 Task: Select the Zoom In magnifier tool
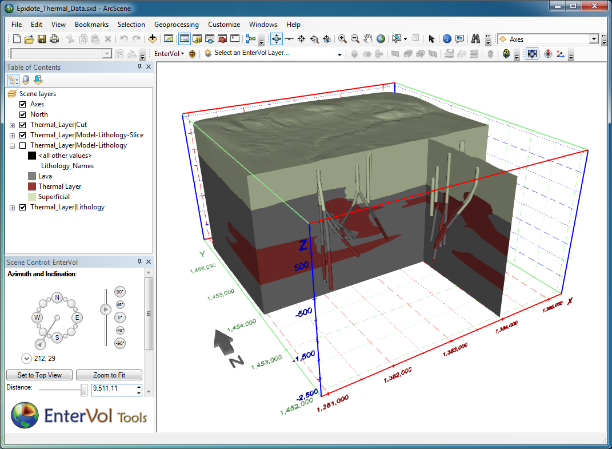(x=342, y=39)
